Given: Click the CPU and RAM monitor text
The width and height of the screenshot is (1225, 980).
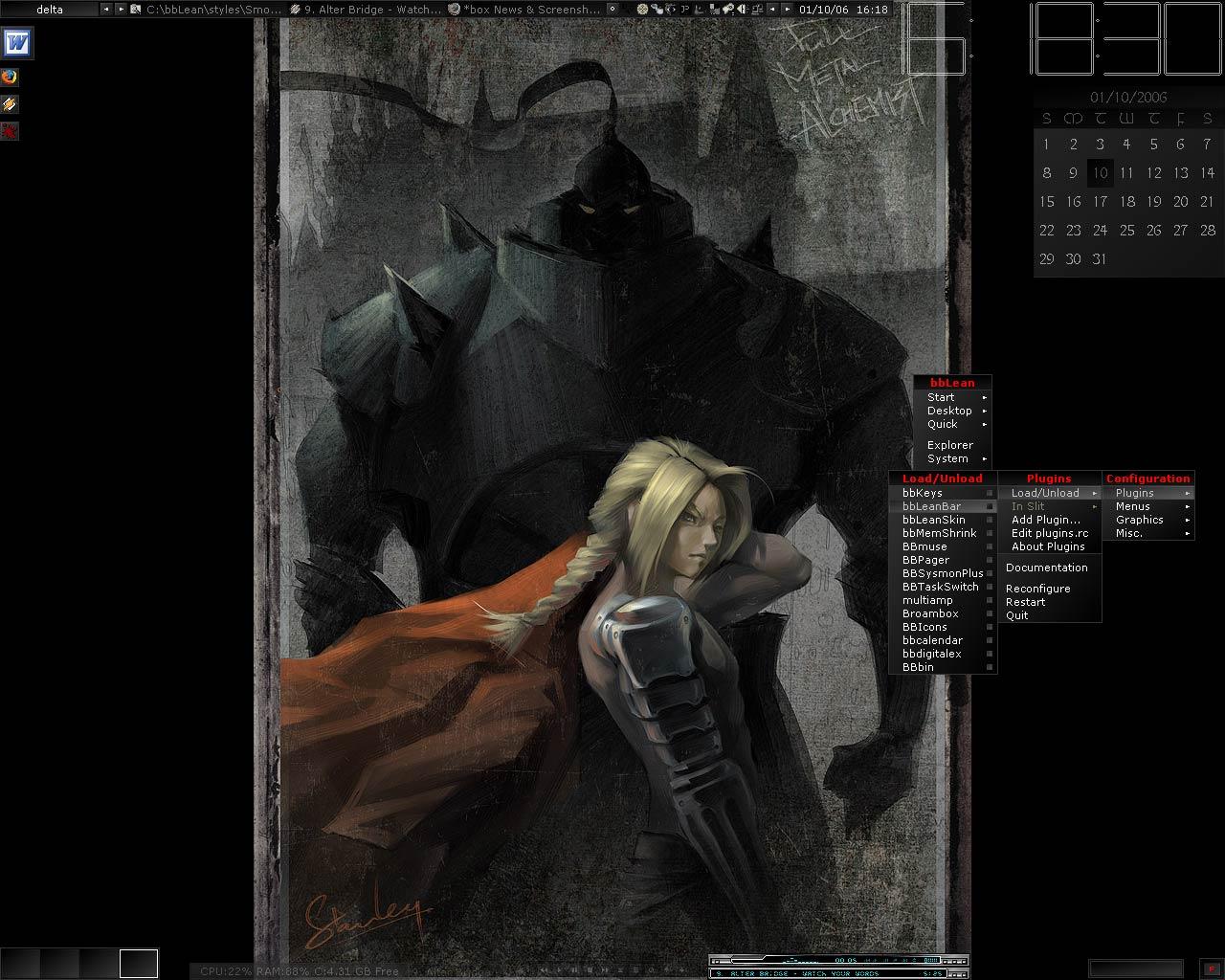Looking at the screenshot, I should (x=300, y=971).
